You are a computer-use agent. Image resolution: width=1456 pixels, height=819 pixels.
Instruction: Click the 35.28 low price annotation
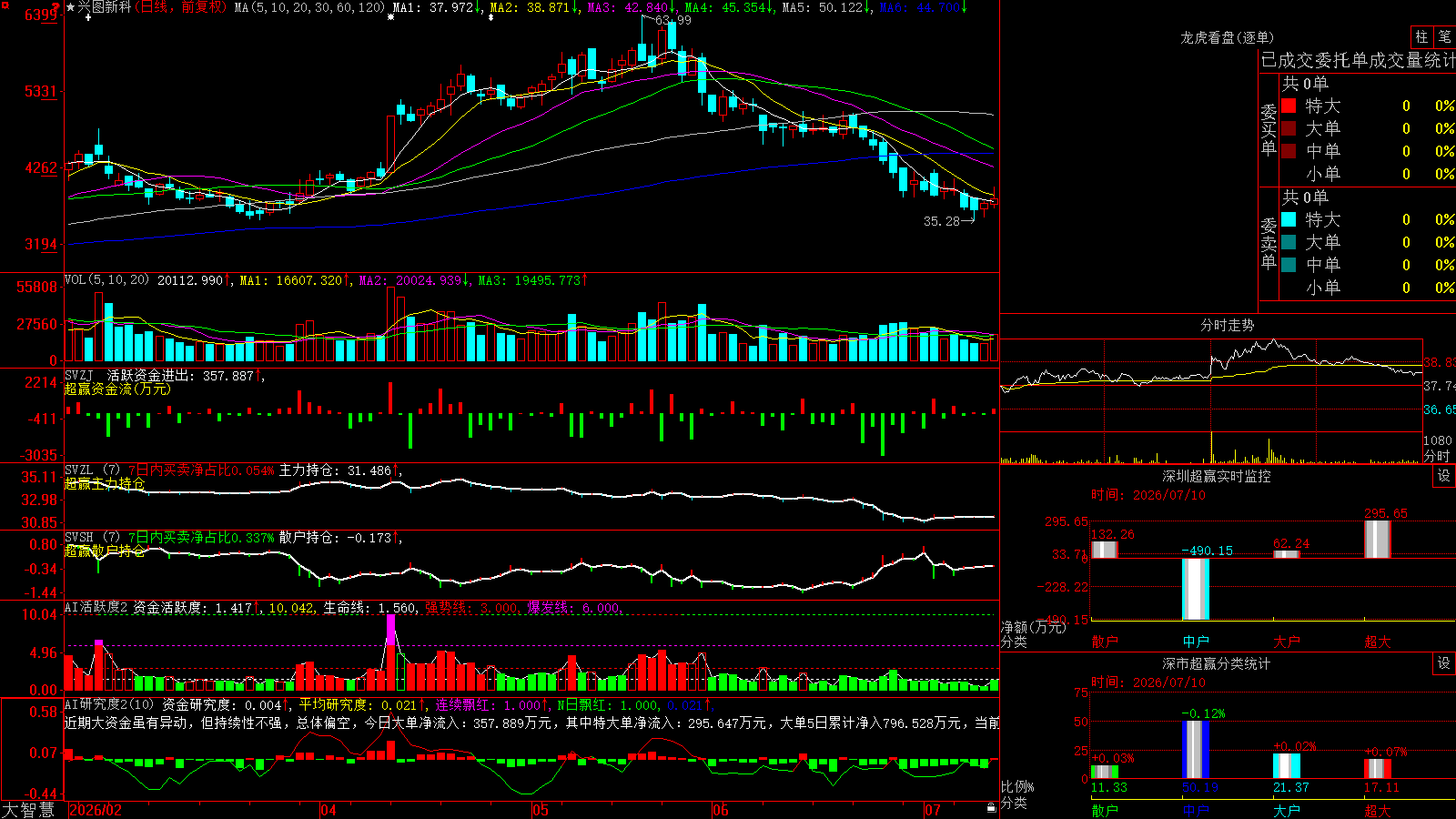942,221
